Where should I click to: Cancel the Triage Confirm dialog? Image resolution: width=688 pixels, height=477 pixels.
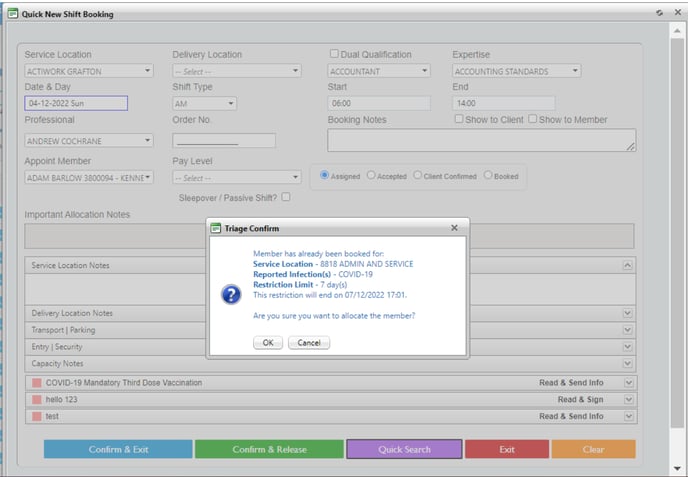(309, 342)
